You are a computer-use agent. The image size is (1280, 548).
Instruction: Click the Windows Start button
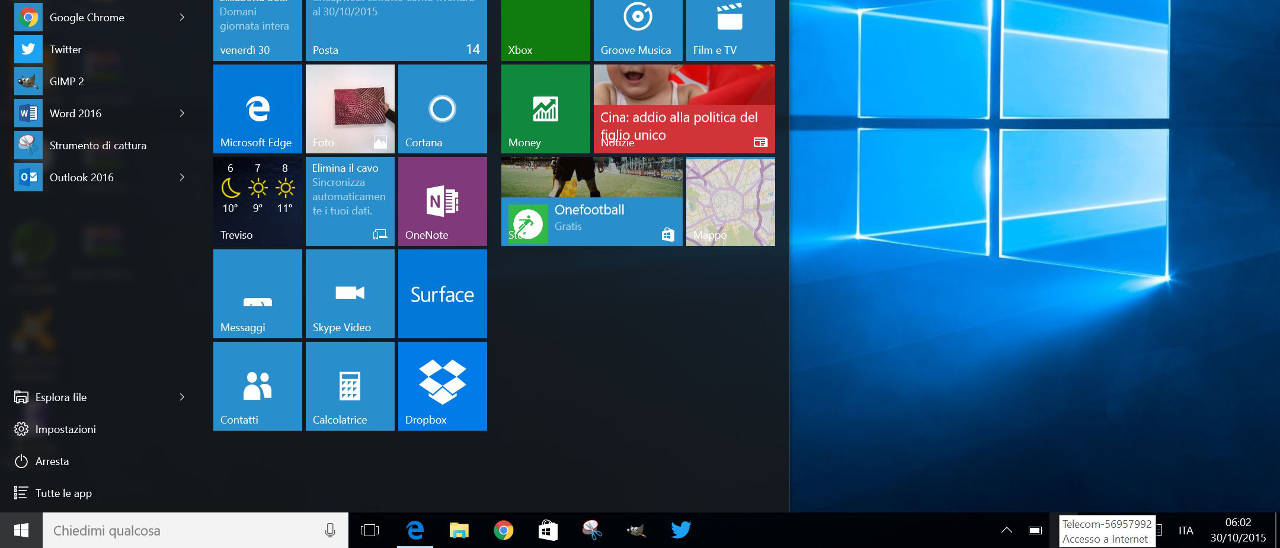[x=21, y=530]
